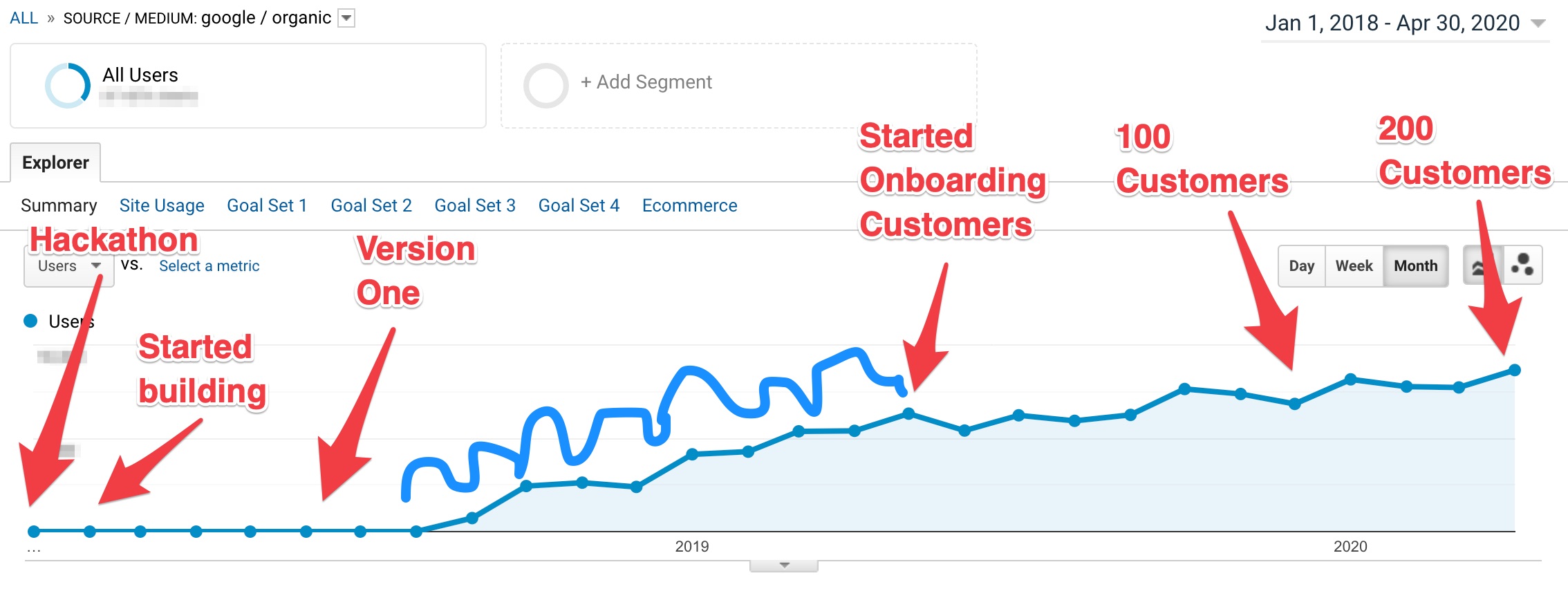Switch the graph to Day granularity

pyautogui.click(x=1303, y=265)
